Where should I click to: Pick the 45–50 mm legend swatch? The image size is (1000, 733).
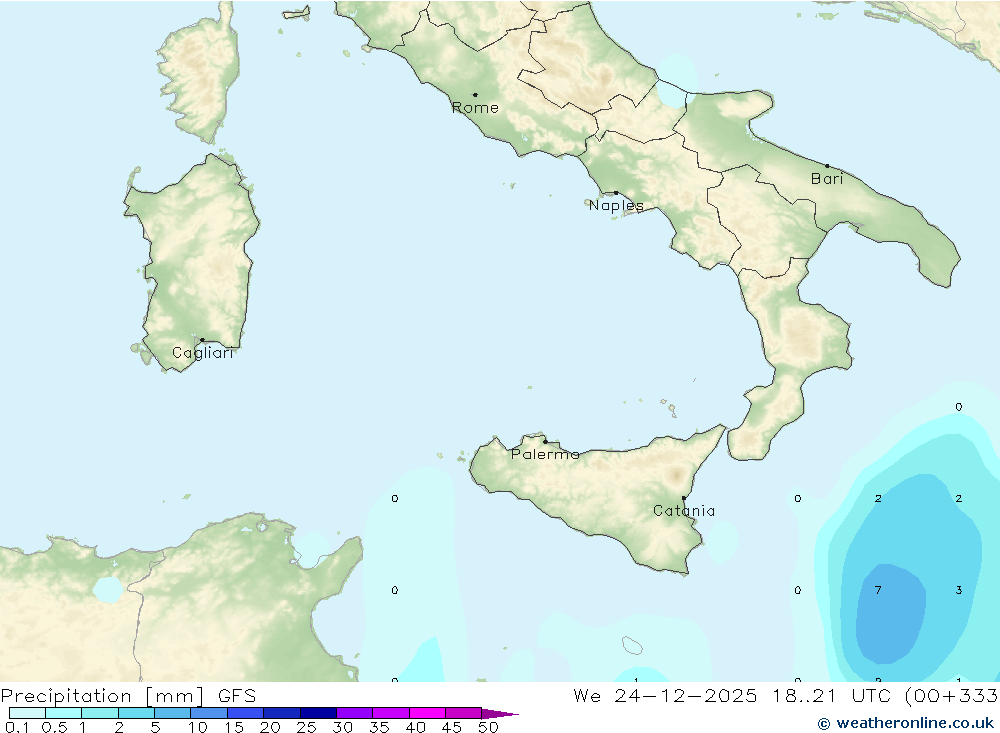pos(464,713)
